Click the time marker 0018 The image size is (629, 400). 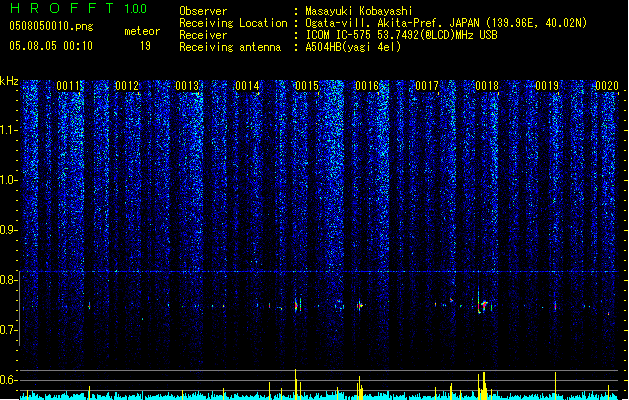tap(487, 86)
